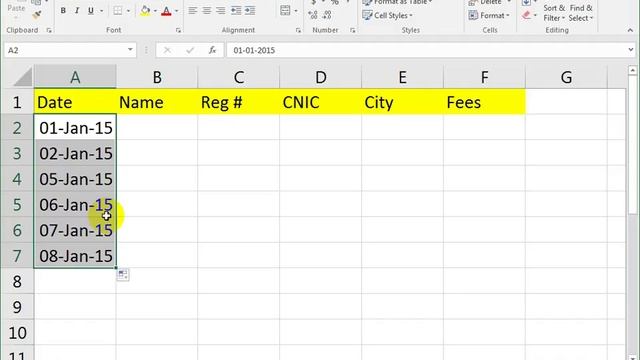Open underline style dropdown arrow

click(102, 11)
